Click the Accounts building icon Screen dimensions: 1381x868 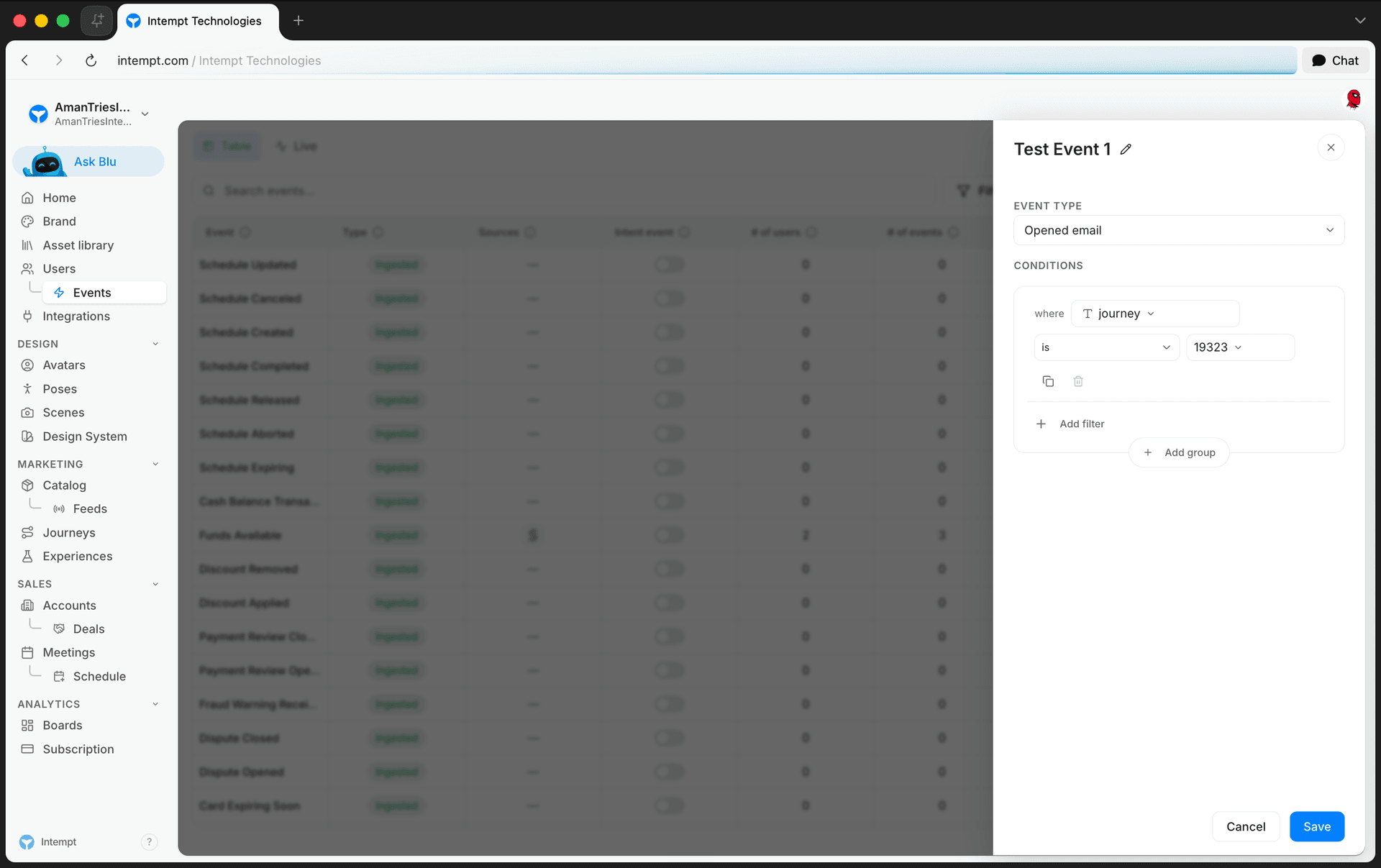[x=27, y=606]
